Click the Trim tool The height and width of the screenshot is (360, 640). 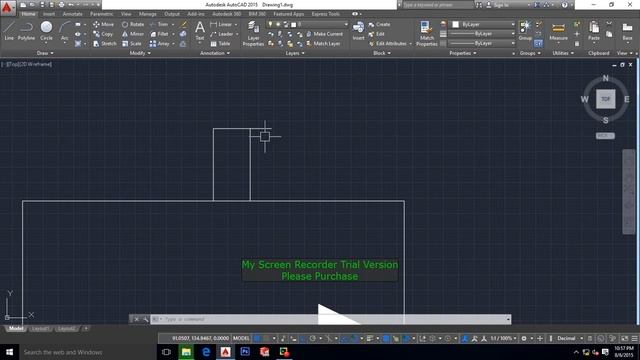(159, 24)
